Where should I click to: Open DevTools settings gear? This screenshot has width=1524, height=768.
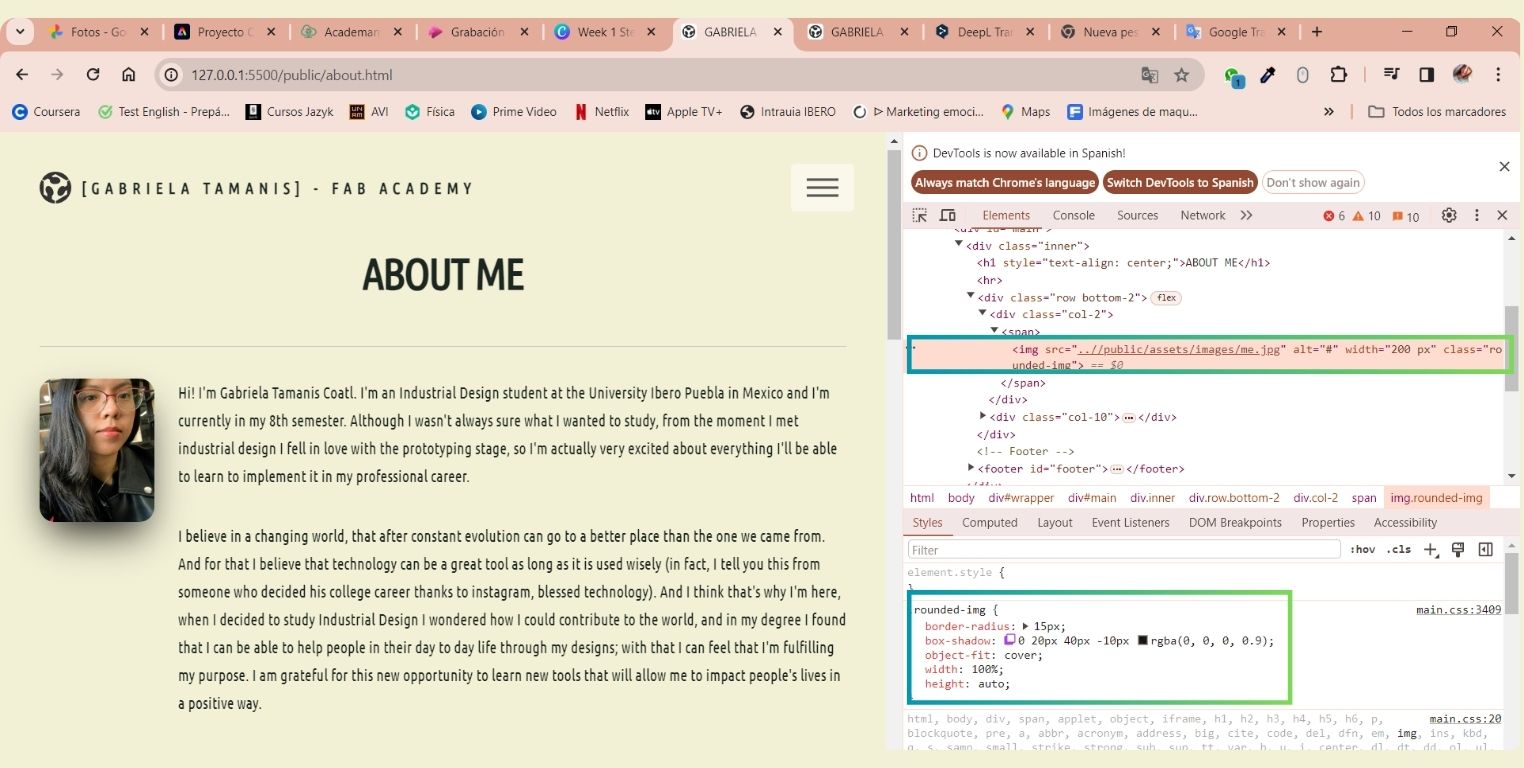[x=1449, y=215]
